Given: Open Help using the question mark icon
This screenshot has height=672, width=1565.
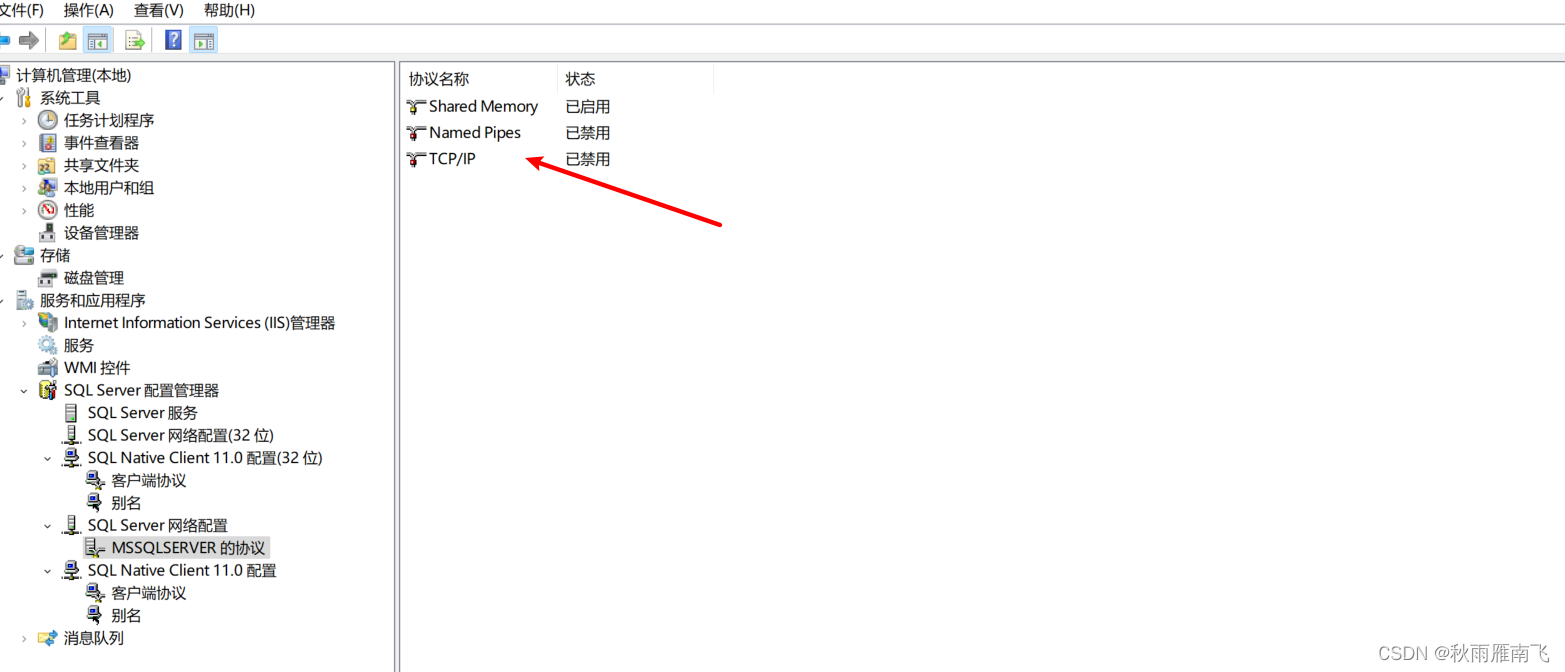Looking at the screenshot, I should 171,40.
